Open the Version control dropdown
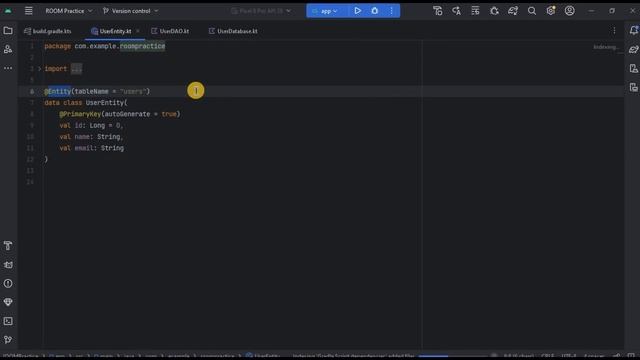The width and height of the screenshot is (640, 360). [130, 11]
